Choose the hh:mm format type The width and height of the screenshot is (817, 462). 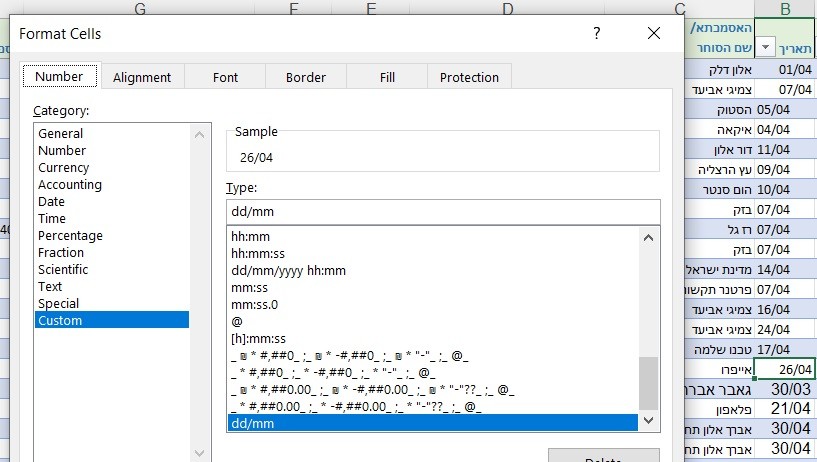click(432, 236)
